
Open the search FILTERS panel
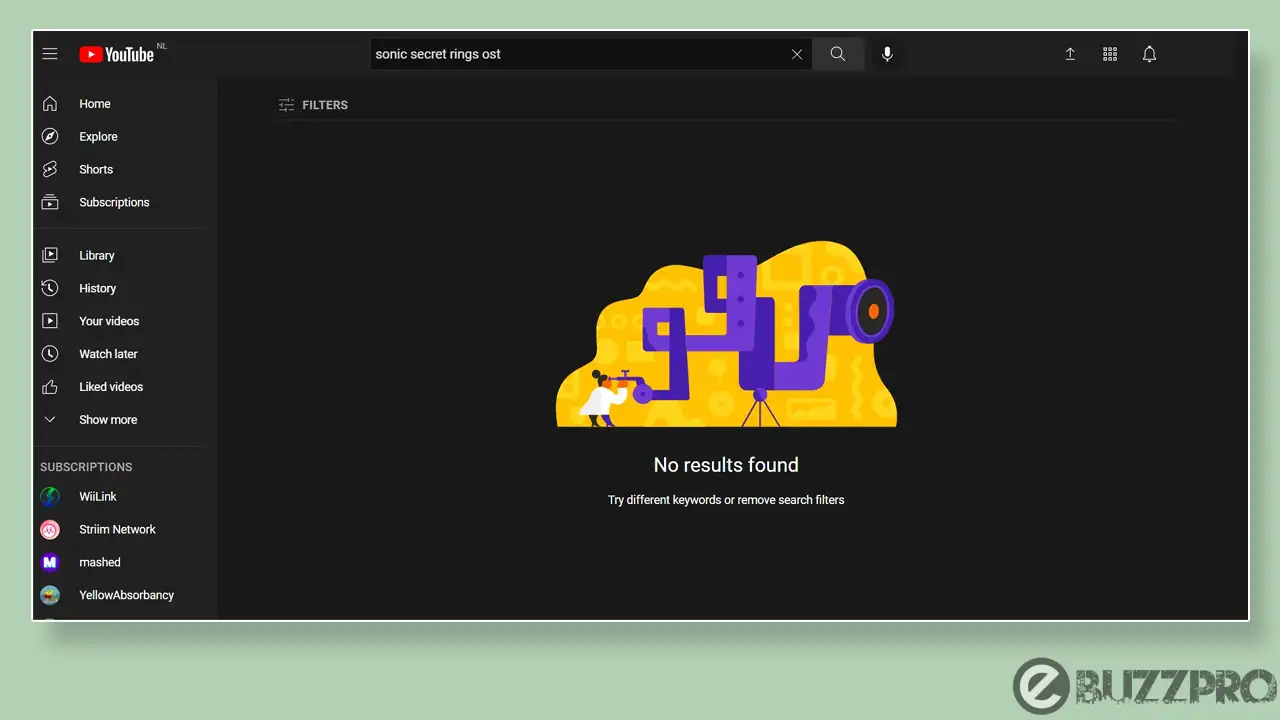(x=313, y=105)
